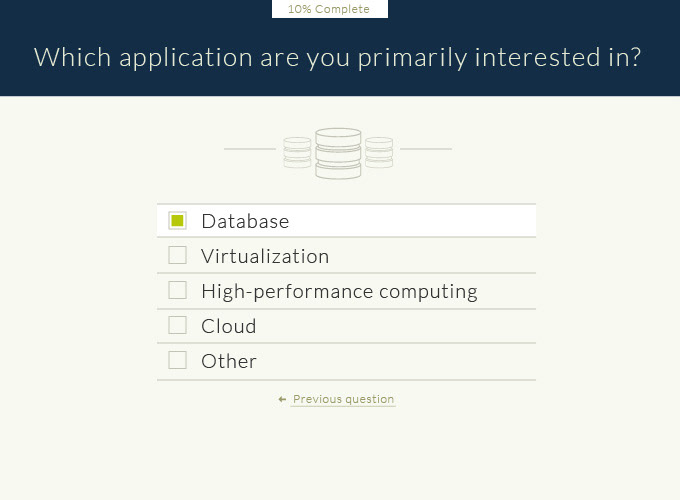680x500 pixels.
Task: Click the 10% Complete progress indicator
Action: coord(330,9)
